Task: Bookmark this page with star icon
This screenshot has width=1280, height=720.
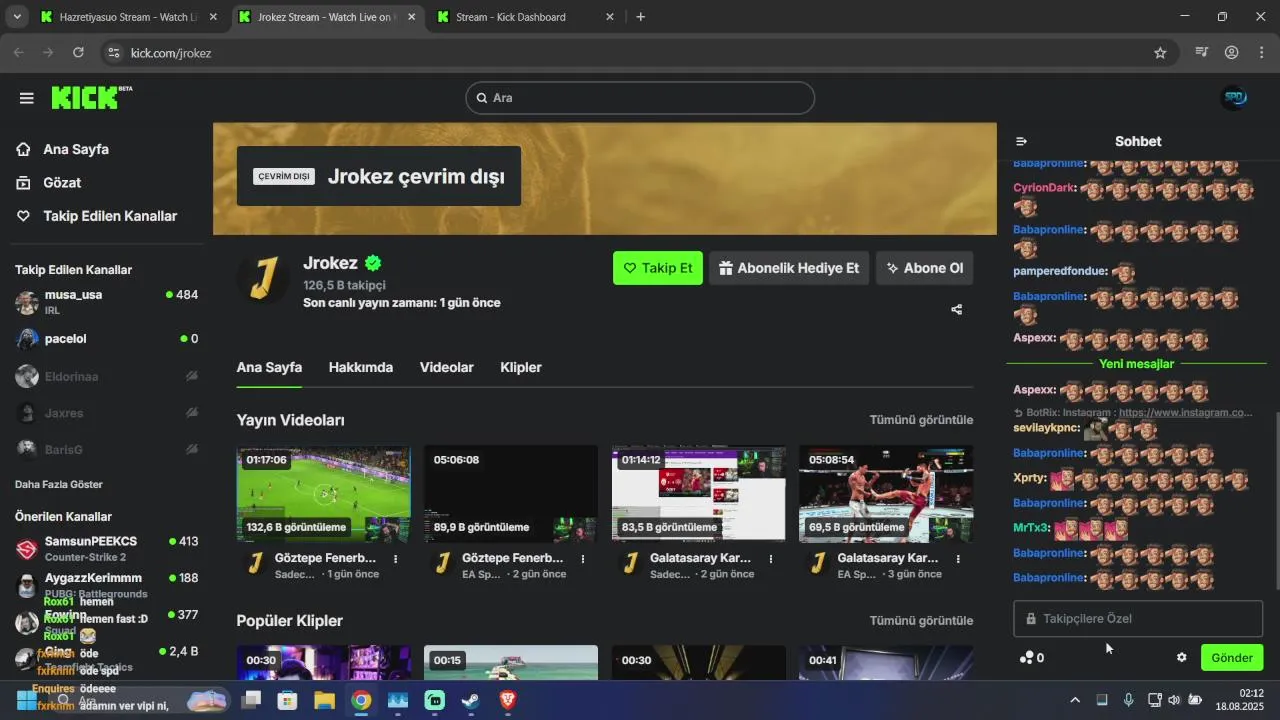Action: pyautogui.click(x=1160, y=53)
